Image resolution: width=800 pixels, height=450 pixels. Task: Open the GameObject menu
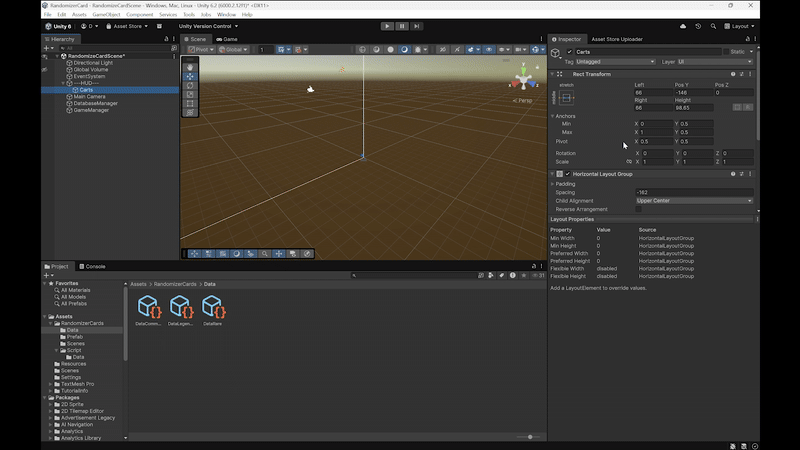(x=105, y=15)
